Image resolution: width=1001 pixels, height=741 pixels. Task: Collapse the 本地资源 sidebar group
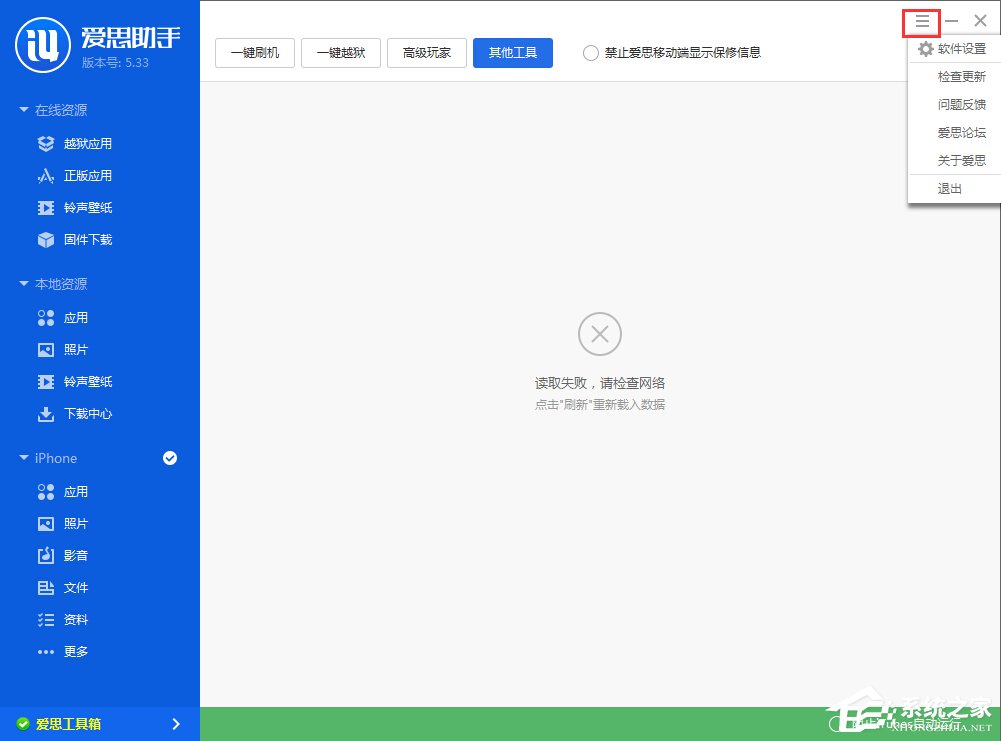(x=60, y=283)
